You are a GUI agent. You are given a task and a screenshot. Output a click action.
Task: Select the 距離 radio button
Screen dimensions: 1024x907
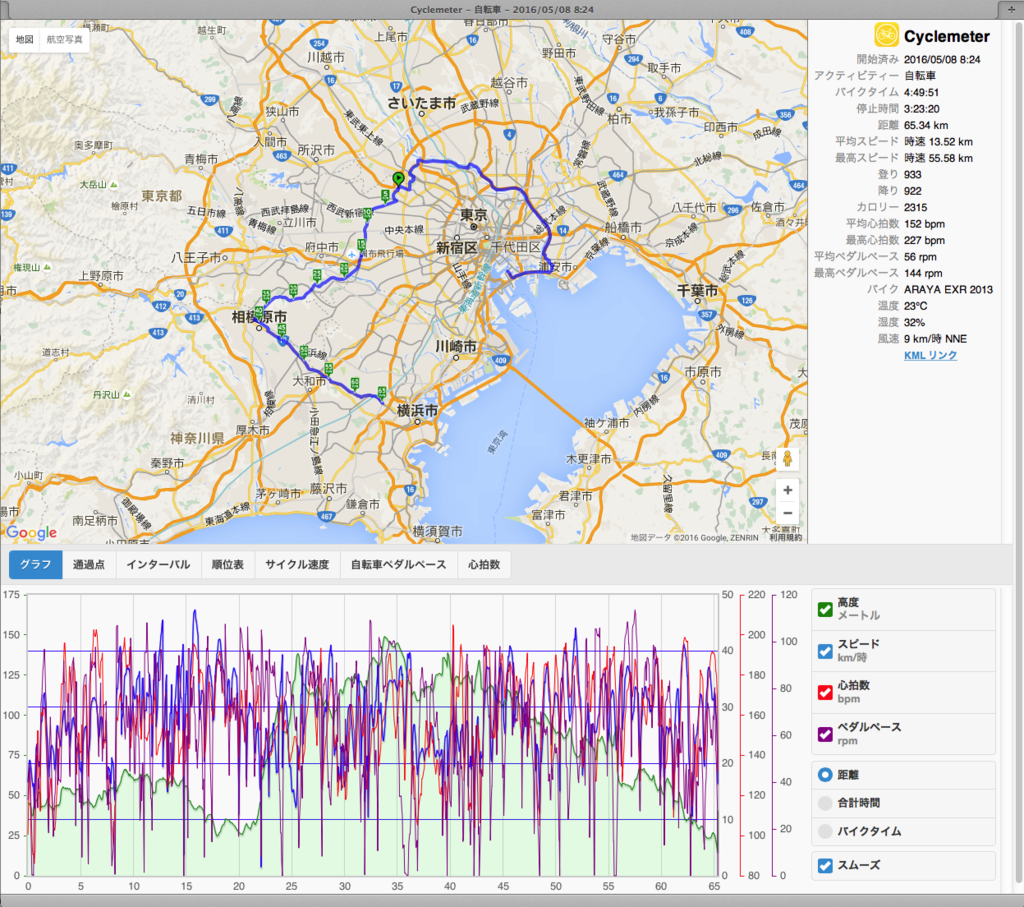pos(825,774)
